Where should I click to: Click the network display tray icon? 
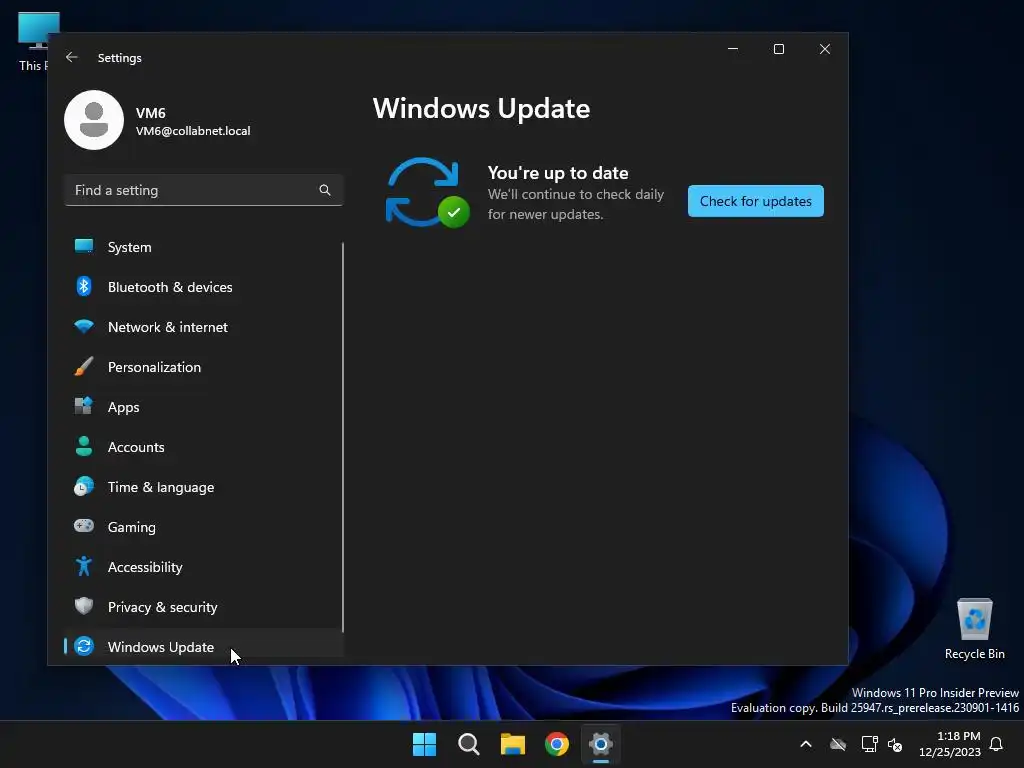(x=869, y=744)
